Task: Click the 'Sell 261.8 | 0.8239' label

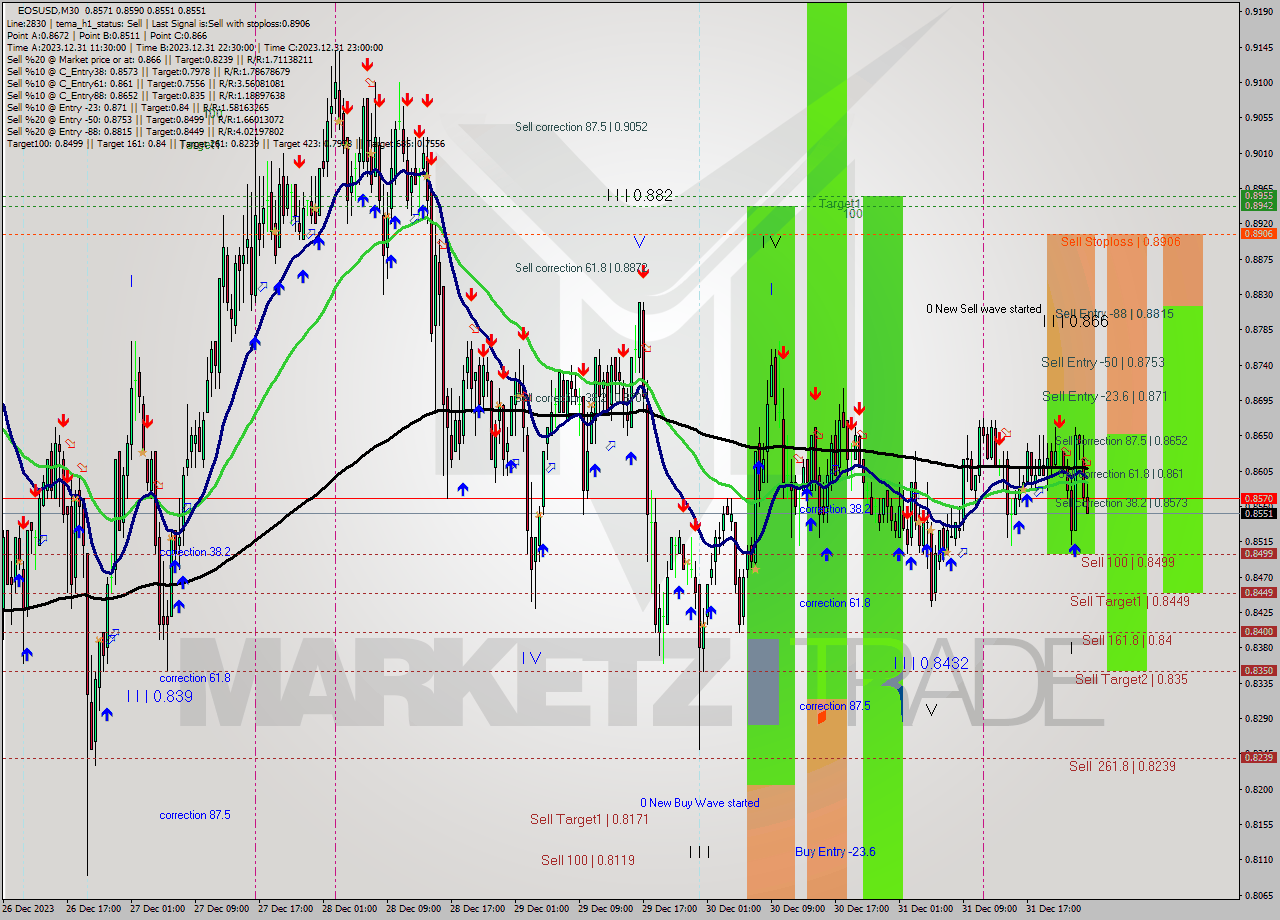Action: 1122,767
